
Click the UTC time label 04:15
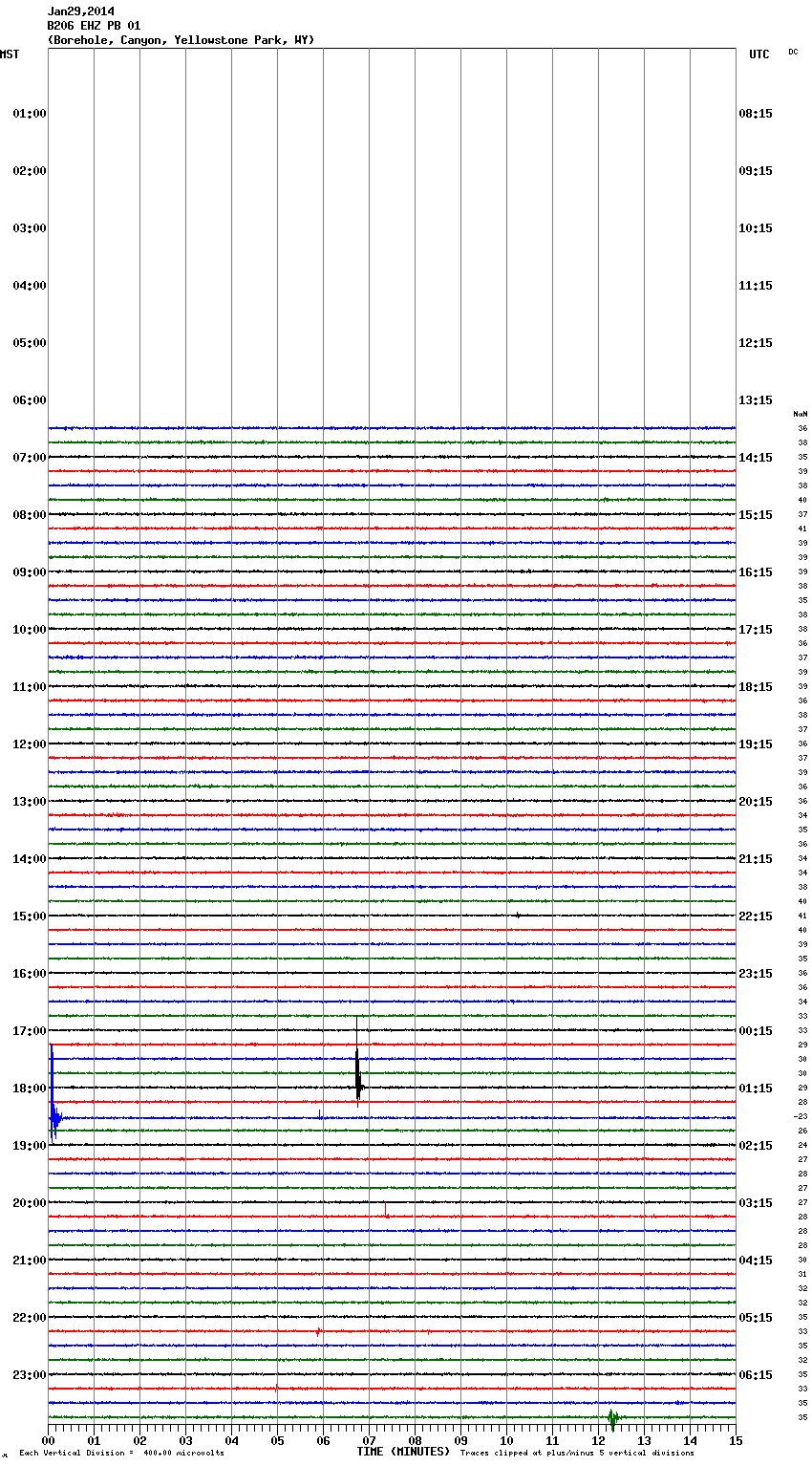(756, 1261)
